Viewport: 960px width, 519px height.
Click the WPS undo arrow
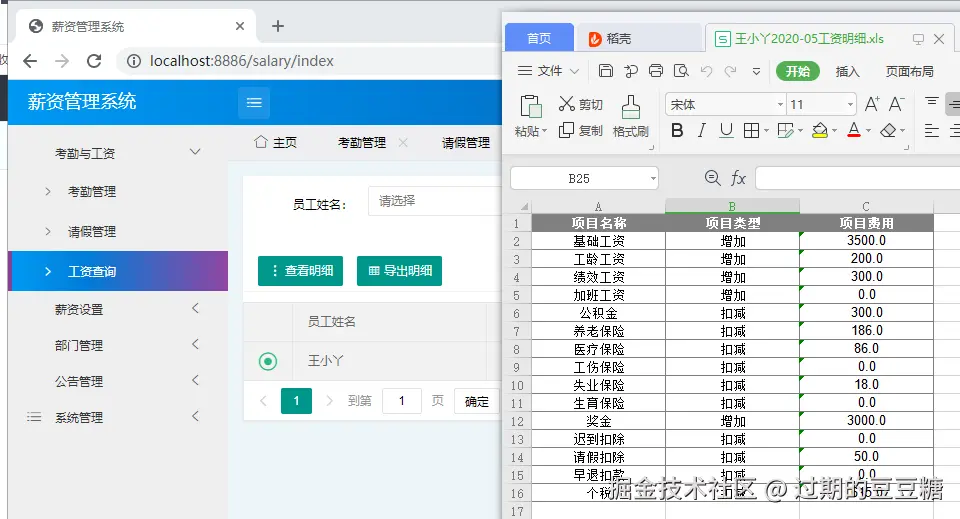click(x=706, y=71)
